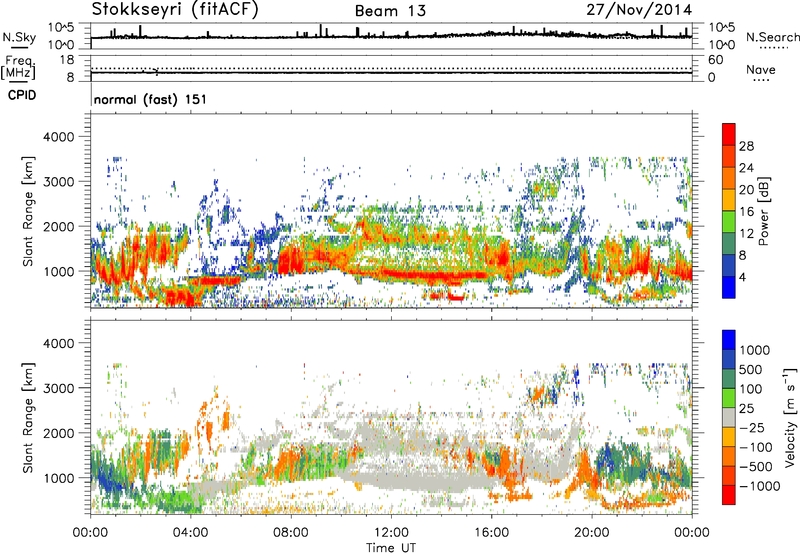Click the 20:00 time tick label
Image resolution: width=800 pixels, height=554 pixels.
click(x=592, y=533)
